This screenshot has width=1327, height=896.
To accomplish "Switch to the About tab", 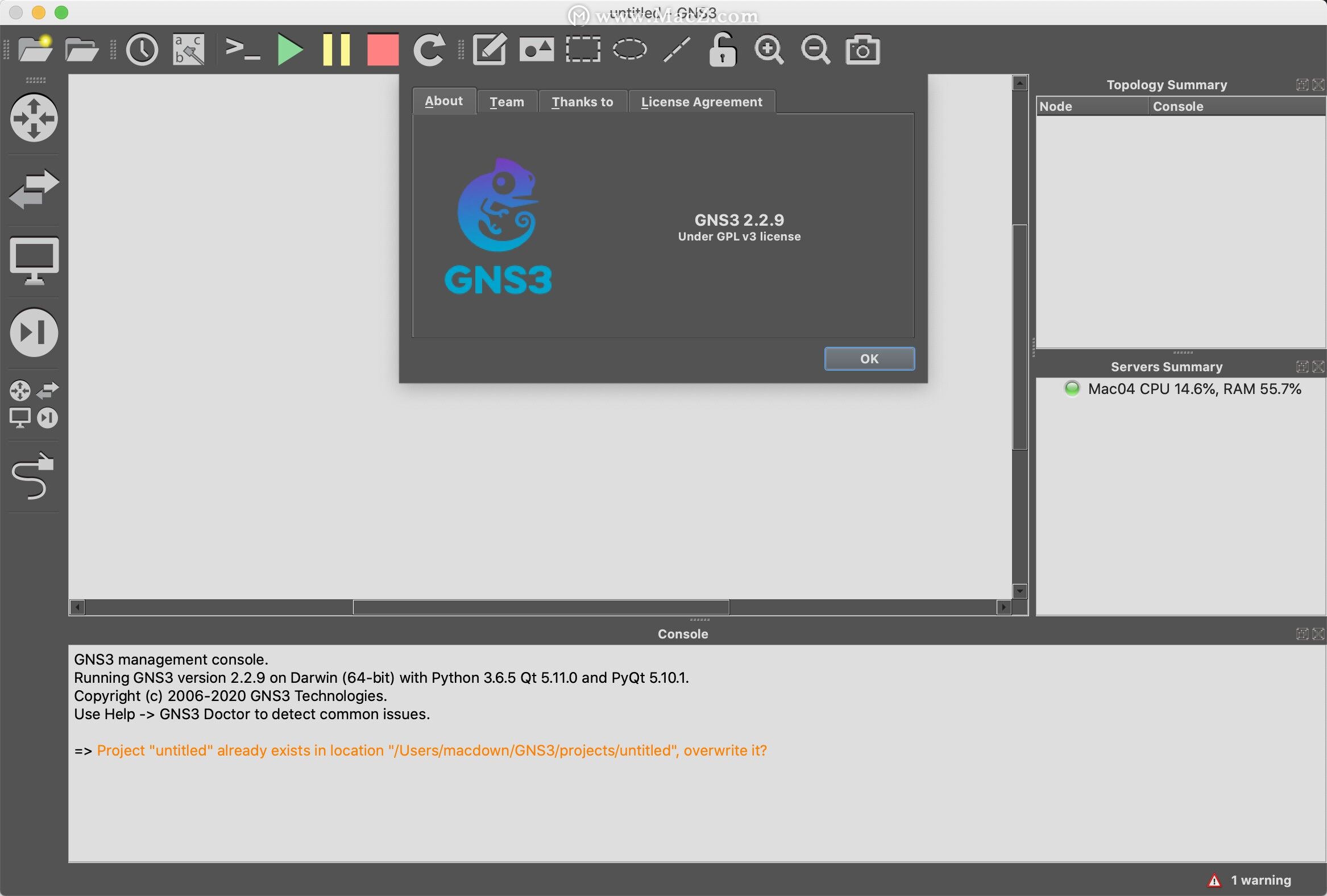I will 443,101.
